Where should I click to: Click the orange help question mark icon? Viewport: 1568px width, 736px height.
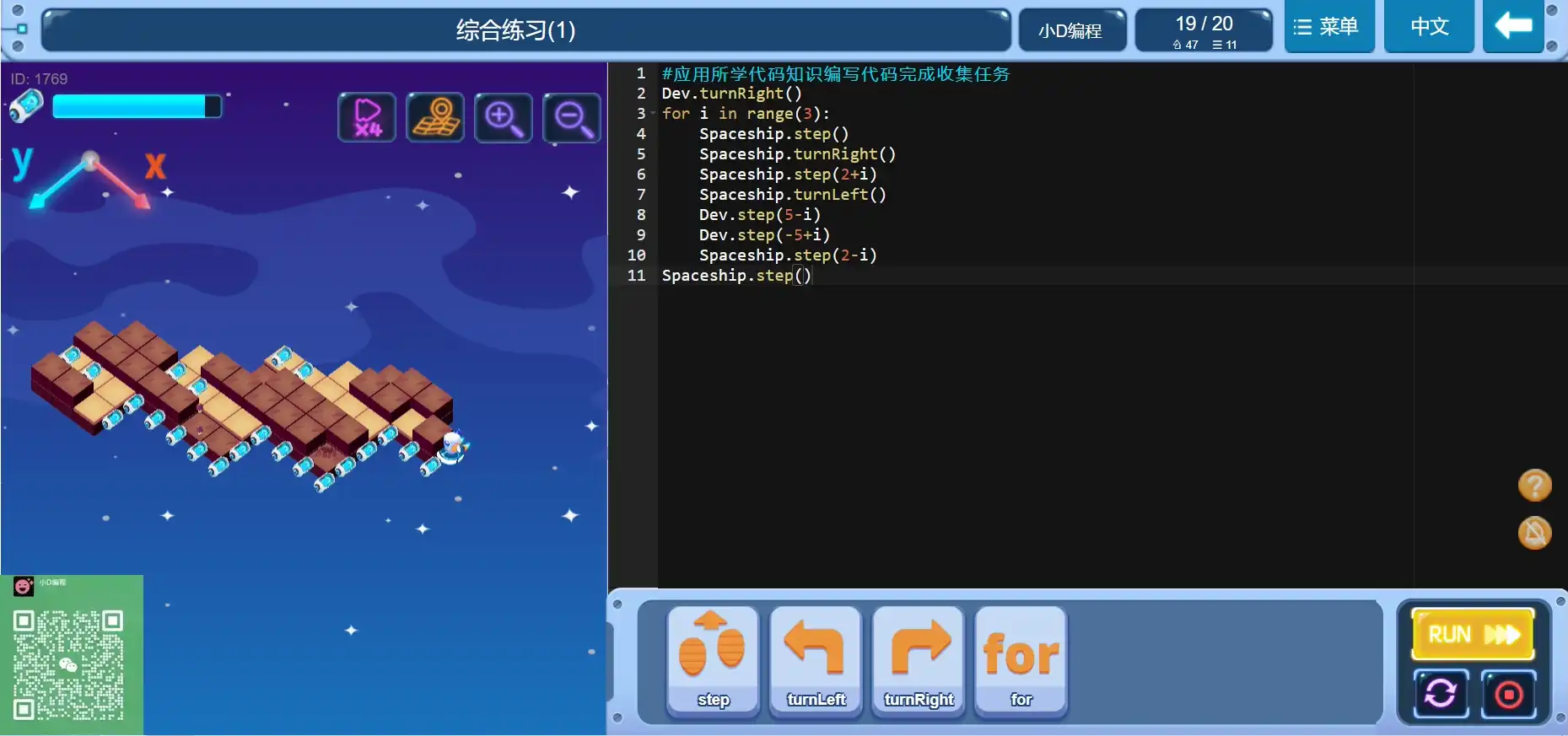click(1534, 486)
